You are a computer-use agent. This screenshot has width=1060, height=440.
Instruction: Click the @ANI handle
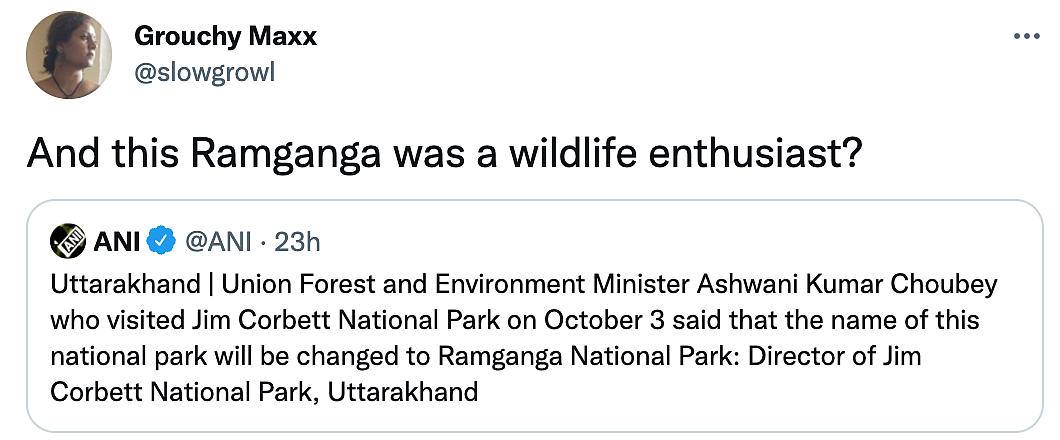point(216,241)
